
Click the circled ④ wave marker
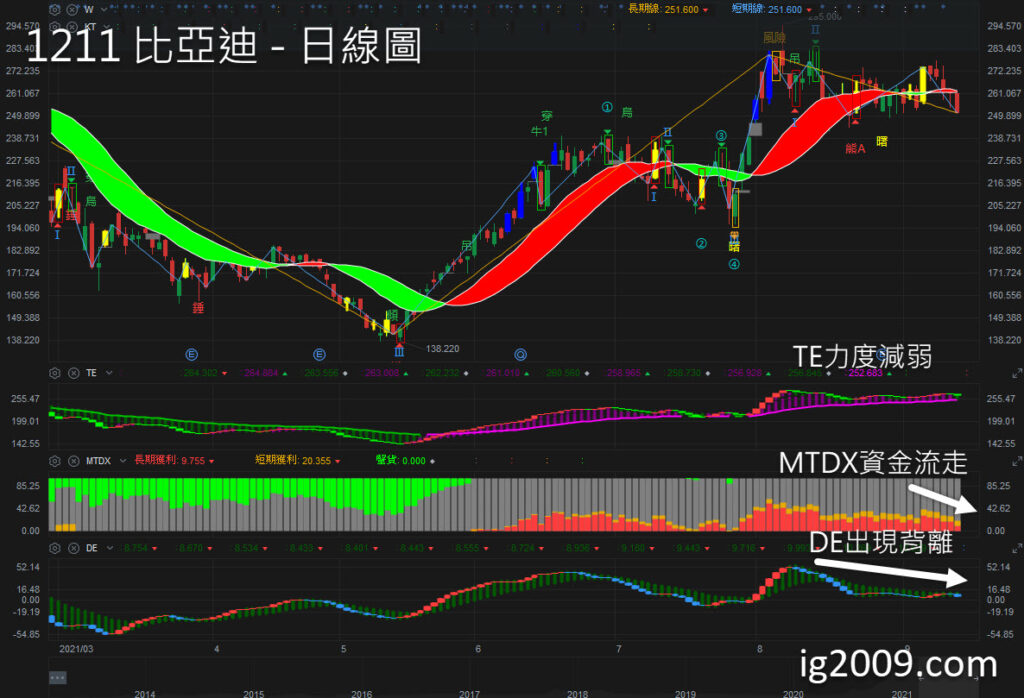[x=734, y=264]
